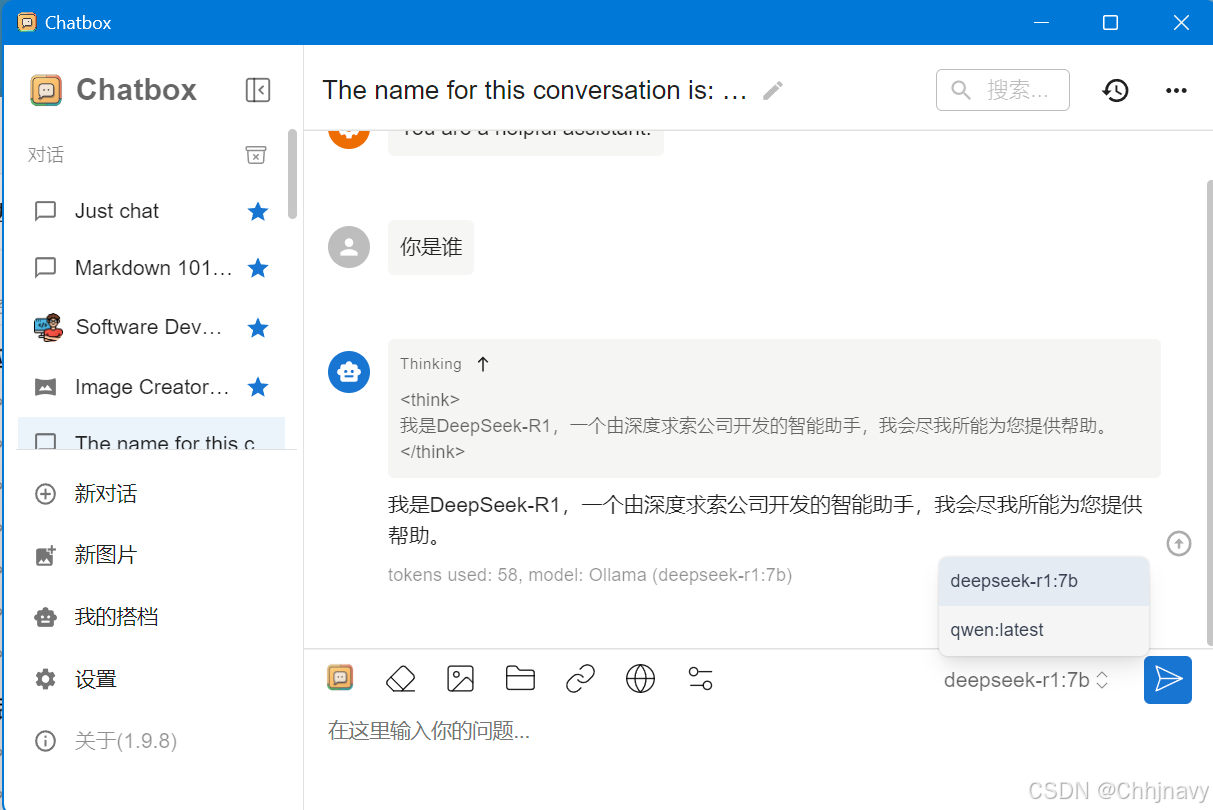This screenshot has width=1213, height=810.
Task: Open 关于(1.9.8) about page
Action: (x=152, y=741)
